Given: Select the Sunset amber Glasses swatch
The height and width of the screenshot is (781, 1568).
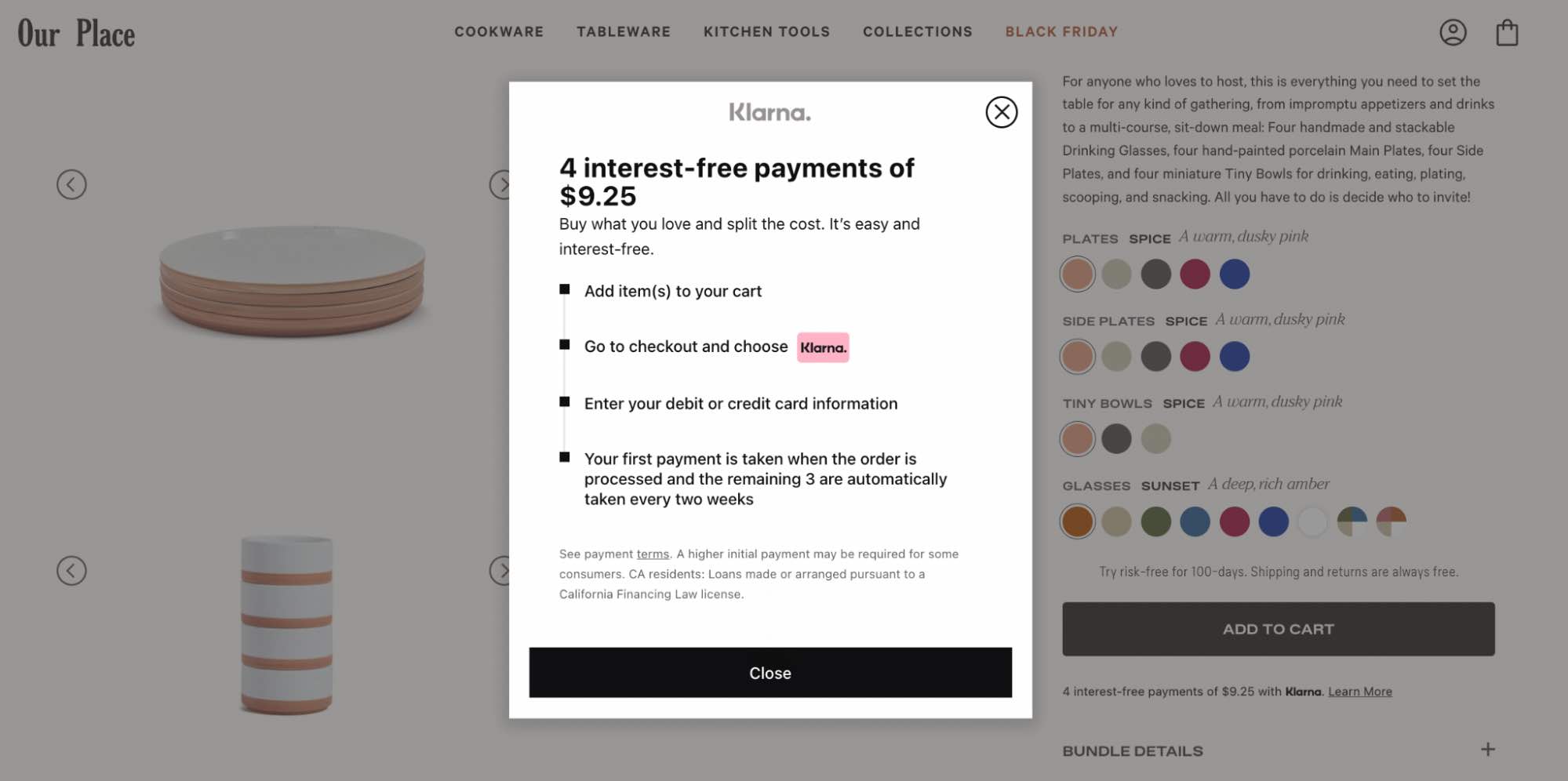Looking at the screenshot, I should 1077,521.
